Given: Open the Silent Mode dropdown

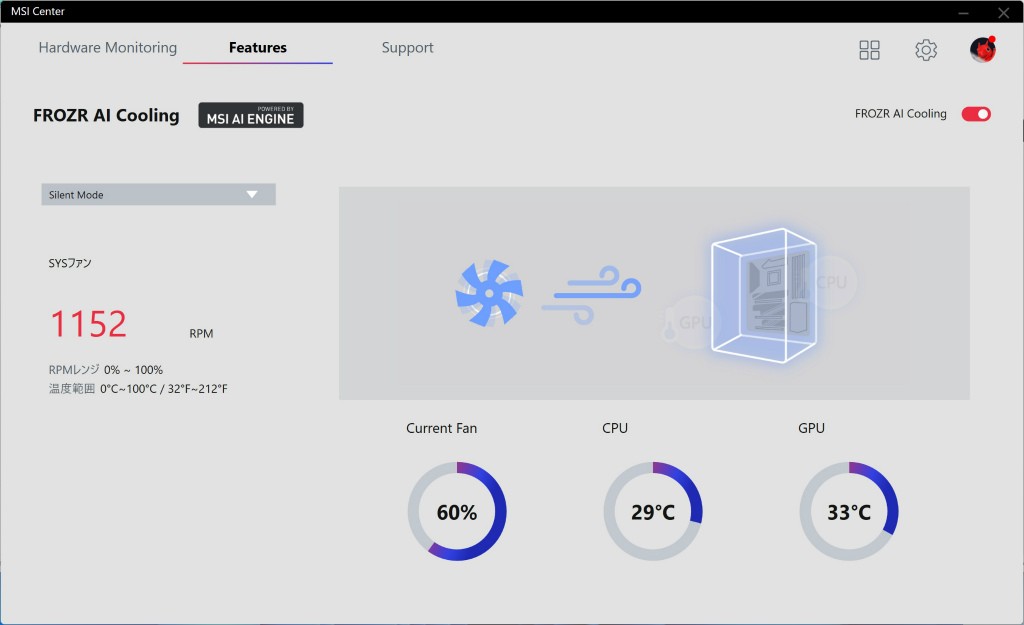Looking at the screenshot, I should pyautogui.click(x=159, y=195).
